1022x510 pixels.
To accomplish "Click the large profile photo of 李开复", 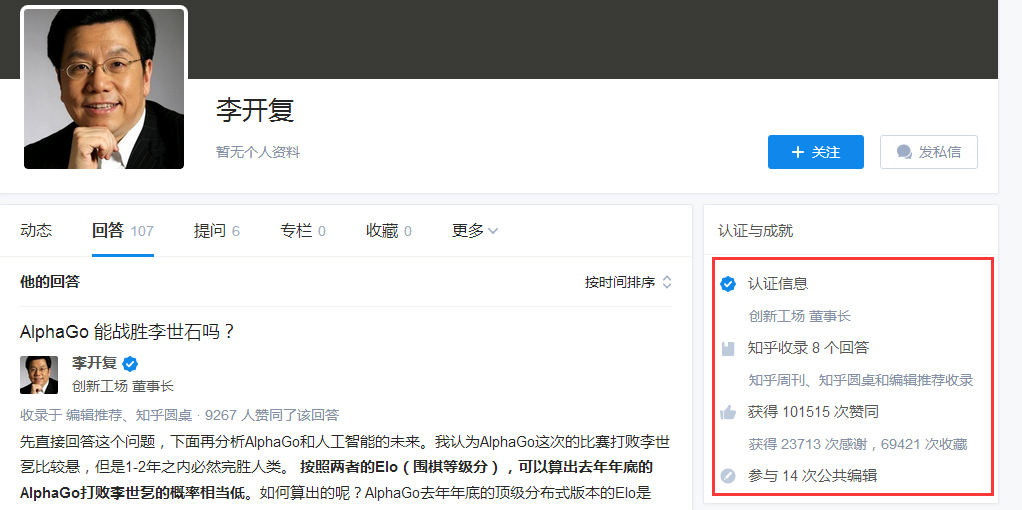I will [x=104, y=89].
